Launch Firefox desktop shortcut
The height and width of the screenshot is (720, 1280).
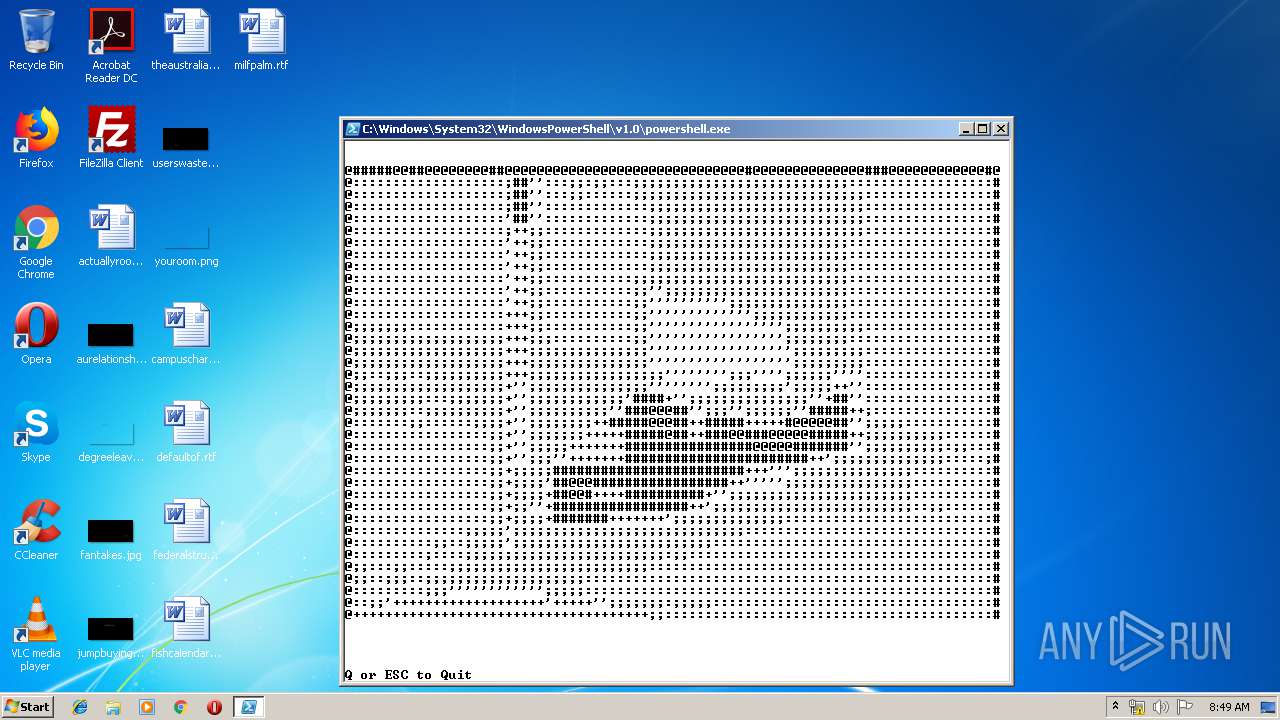point(36,138)
